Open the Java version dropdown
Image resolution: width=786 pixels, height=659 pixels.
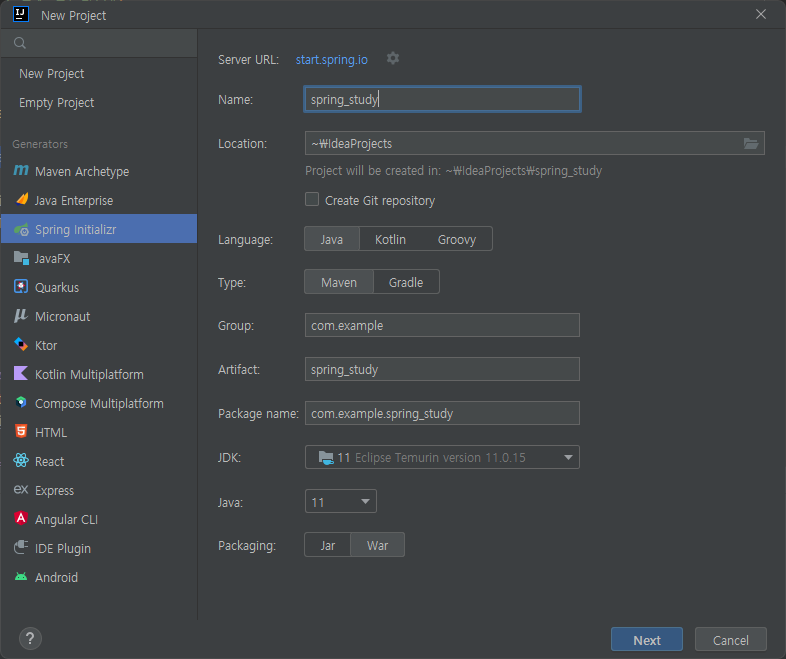pyautogui.click(x=341, y=502)
